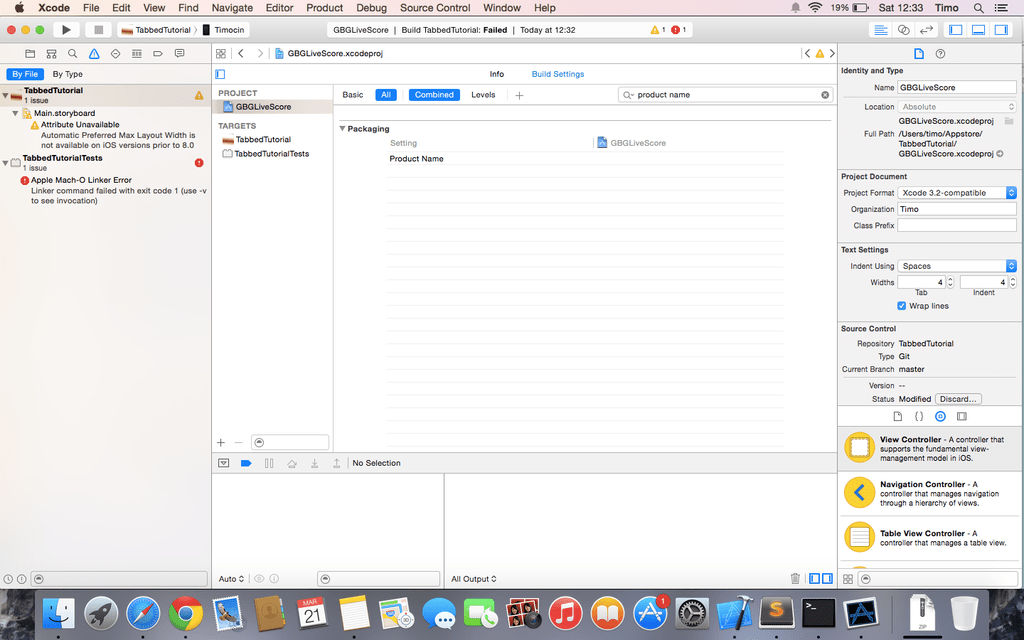This screenshot has width=1024, height=640.
Task: Clear the product name search field
Action: [825, 95]
